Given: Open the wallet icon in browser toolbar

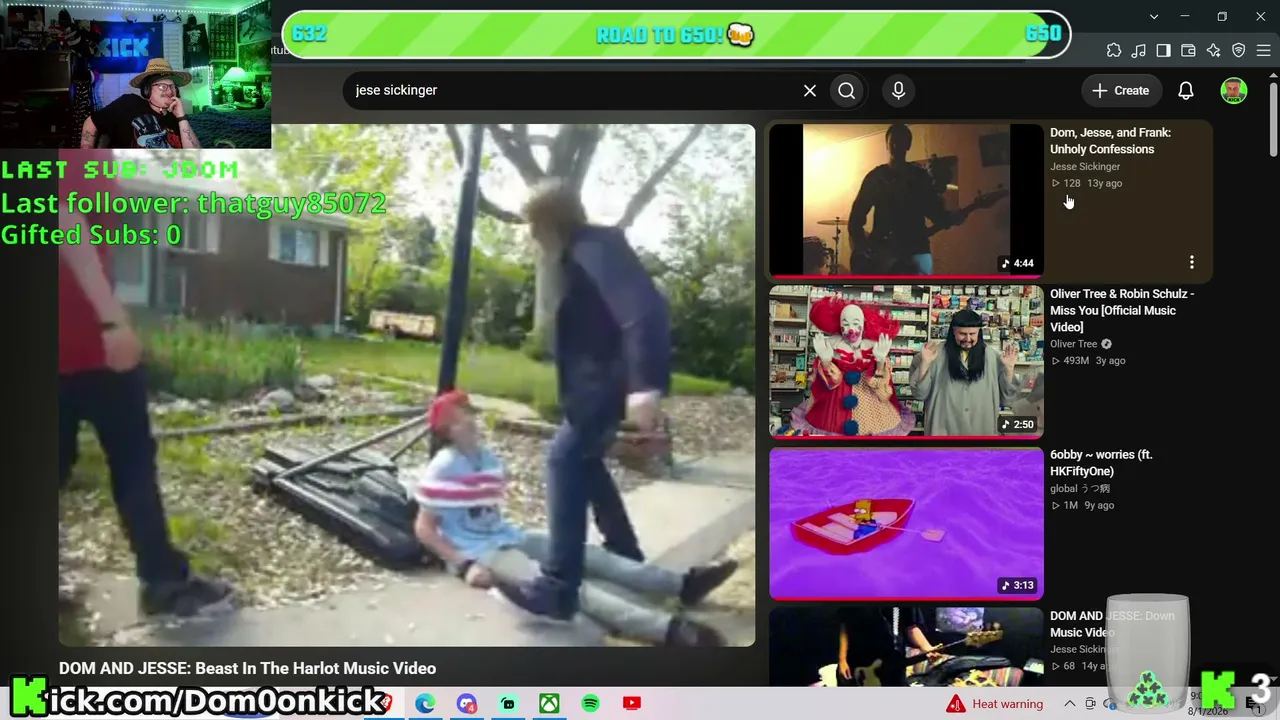Looking at the screenshot, I should pyautogui.click(x=1189, y=51).
